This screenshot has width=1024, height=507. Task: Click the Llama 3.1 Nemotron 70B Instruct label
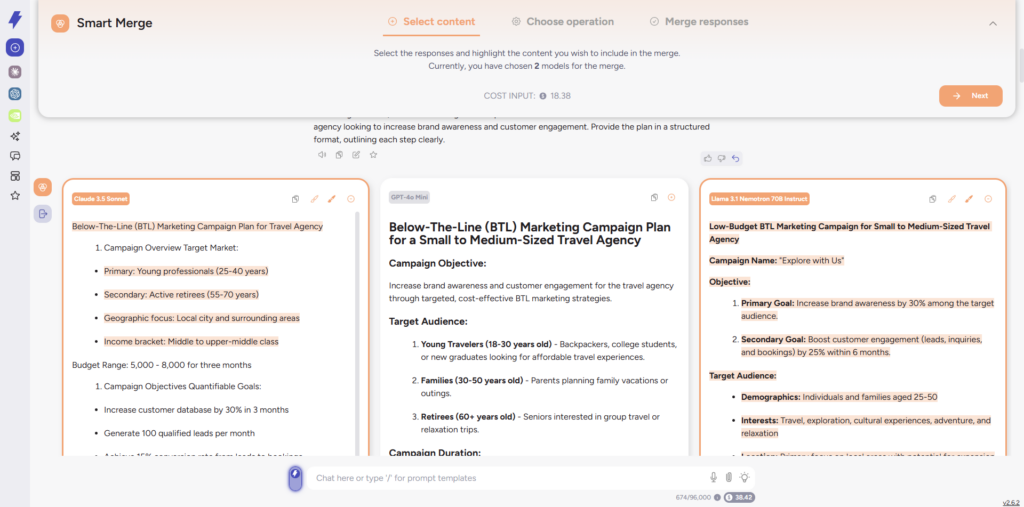pyautogui.click(x=759, y=198)
